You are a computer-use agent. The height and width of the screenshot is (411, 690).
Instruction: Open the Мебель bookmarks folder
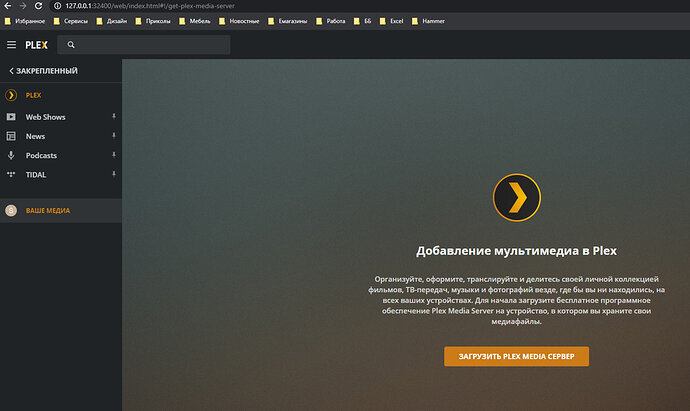(195, 21)
